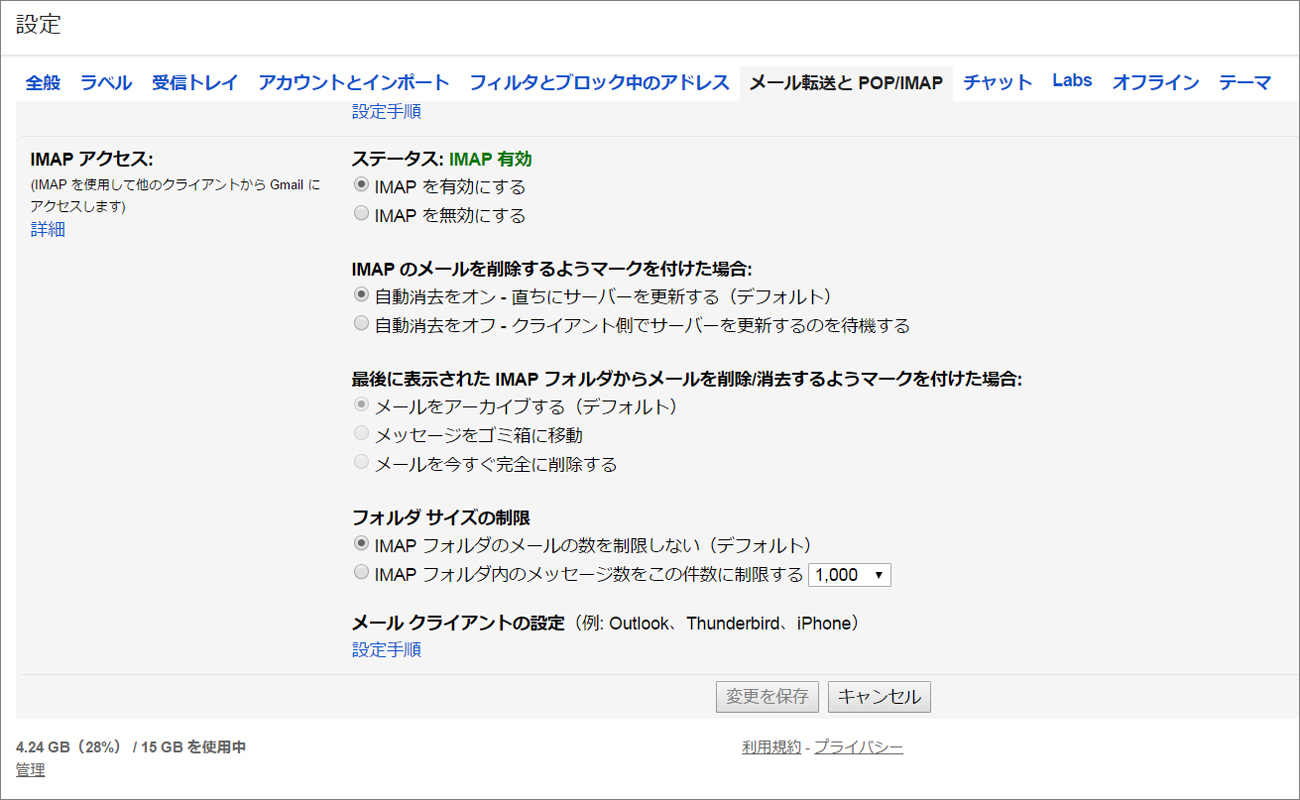Open the テーマ tab

click(1245, 83)
